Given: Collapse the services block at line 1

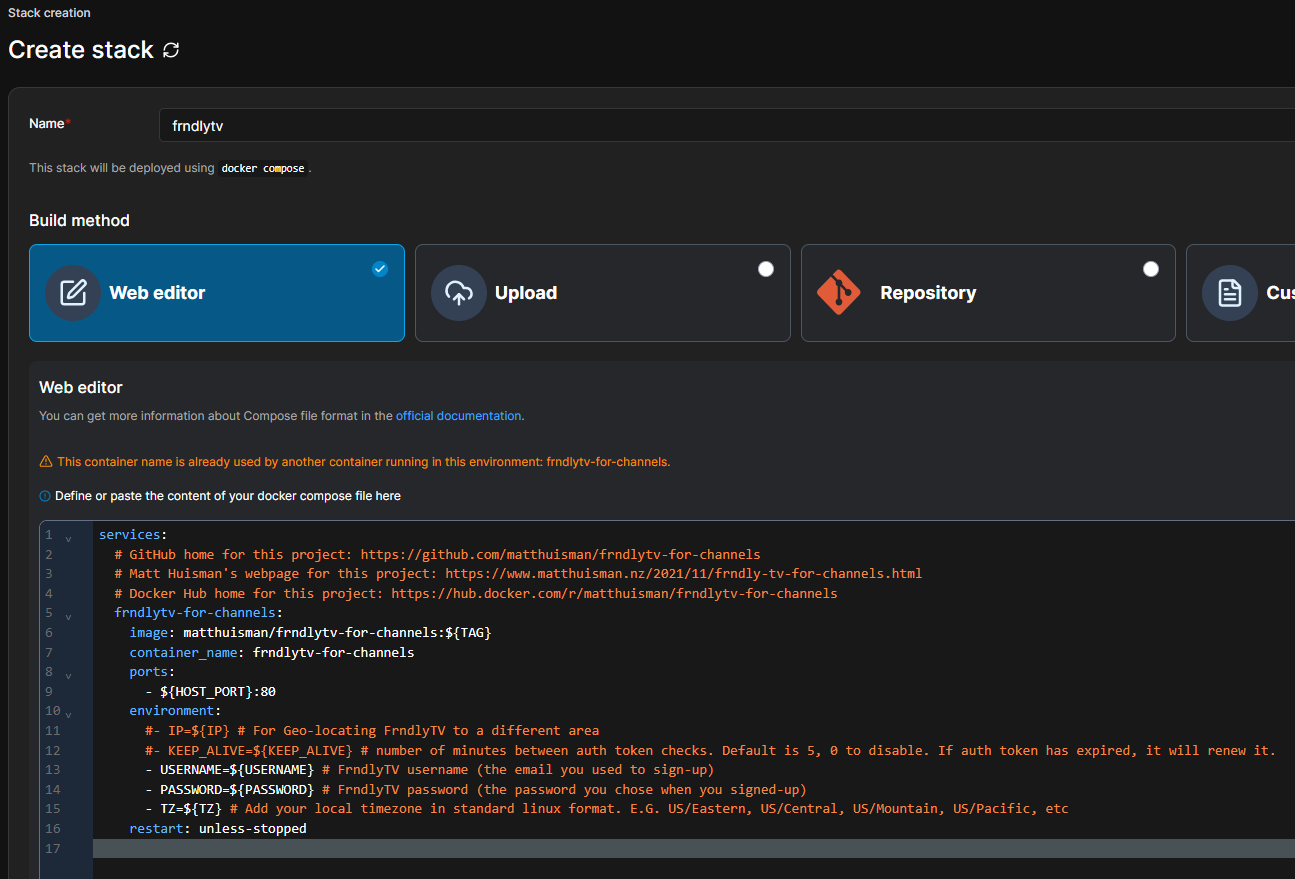Looking at the screenshot, I should (x=68, y=538).
